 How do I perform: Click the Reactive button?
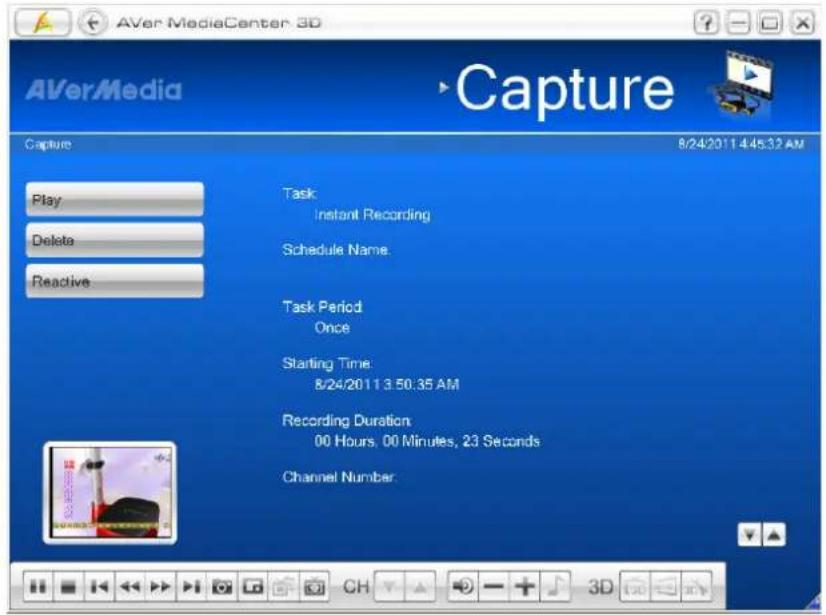(115, 281)
